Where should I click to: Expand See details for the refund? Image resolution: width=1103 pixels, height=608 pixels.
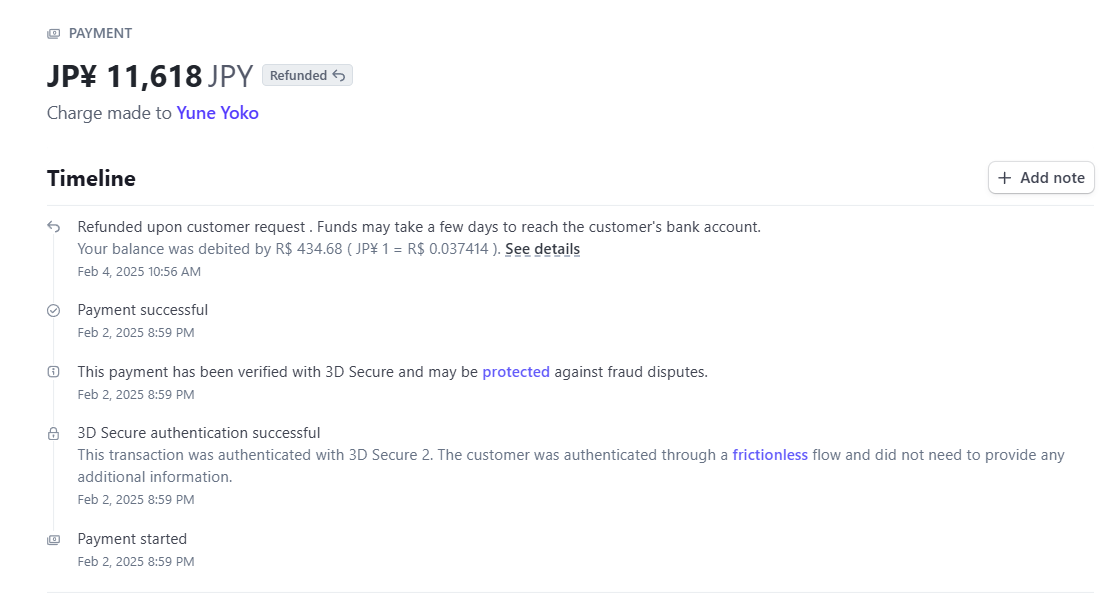[x=542, y=249]
